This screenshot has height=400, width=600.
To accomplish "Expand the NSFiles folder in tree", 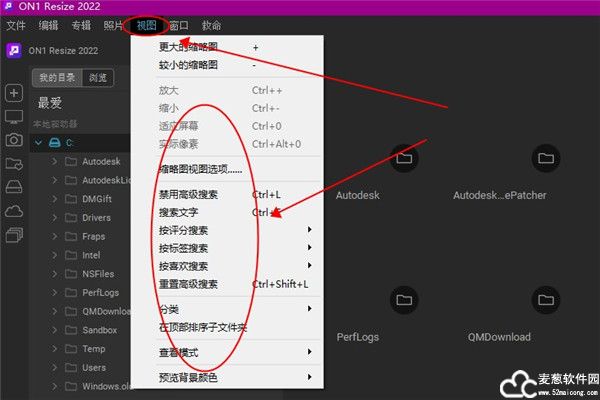I will pyautogui.click(x=54, y=274).
